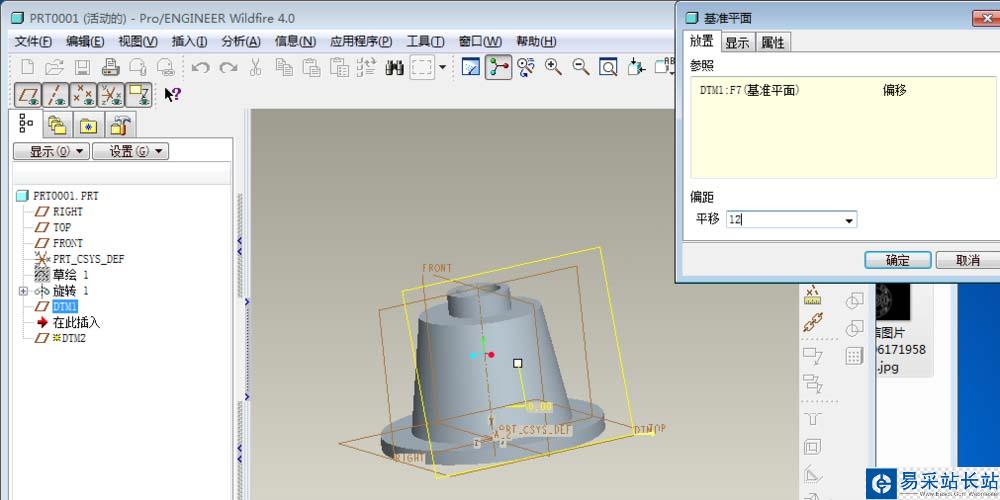Open the 设置(G) dropdown button
This screenshot has width=1000, height=500.
pos(131,151)
